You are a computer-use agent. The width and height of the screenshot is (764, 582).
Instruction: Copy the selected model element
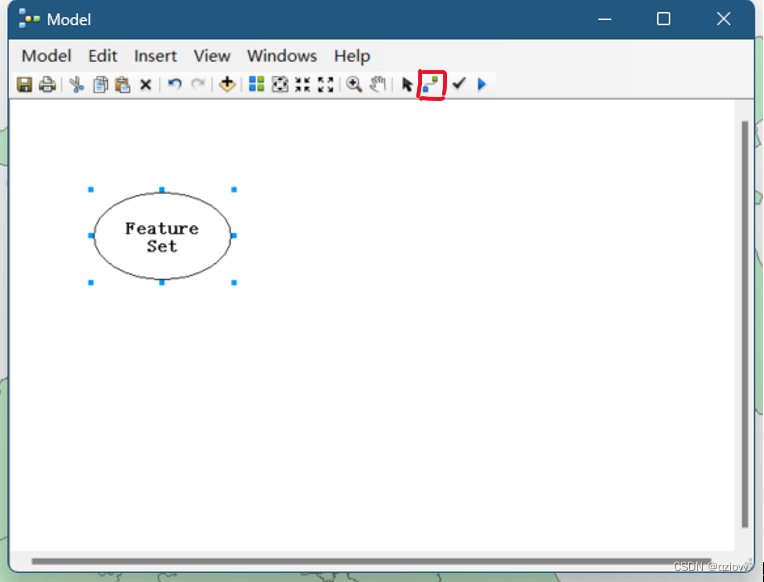[100, 84]
